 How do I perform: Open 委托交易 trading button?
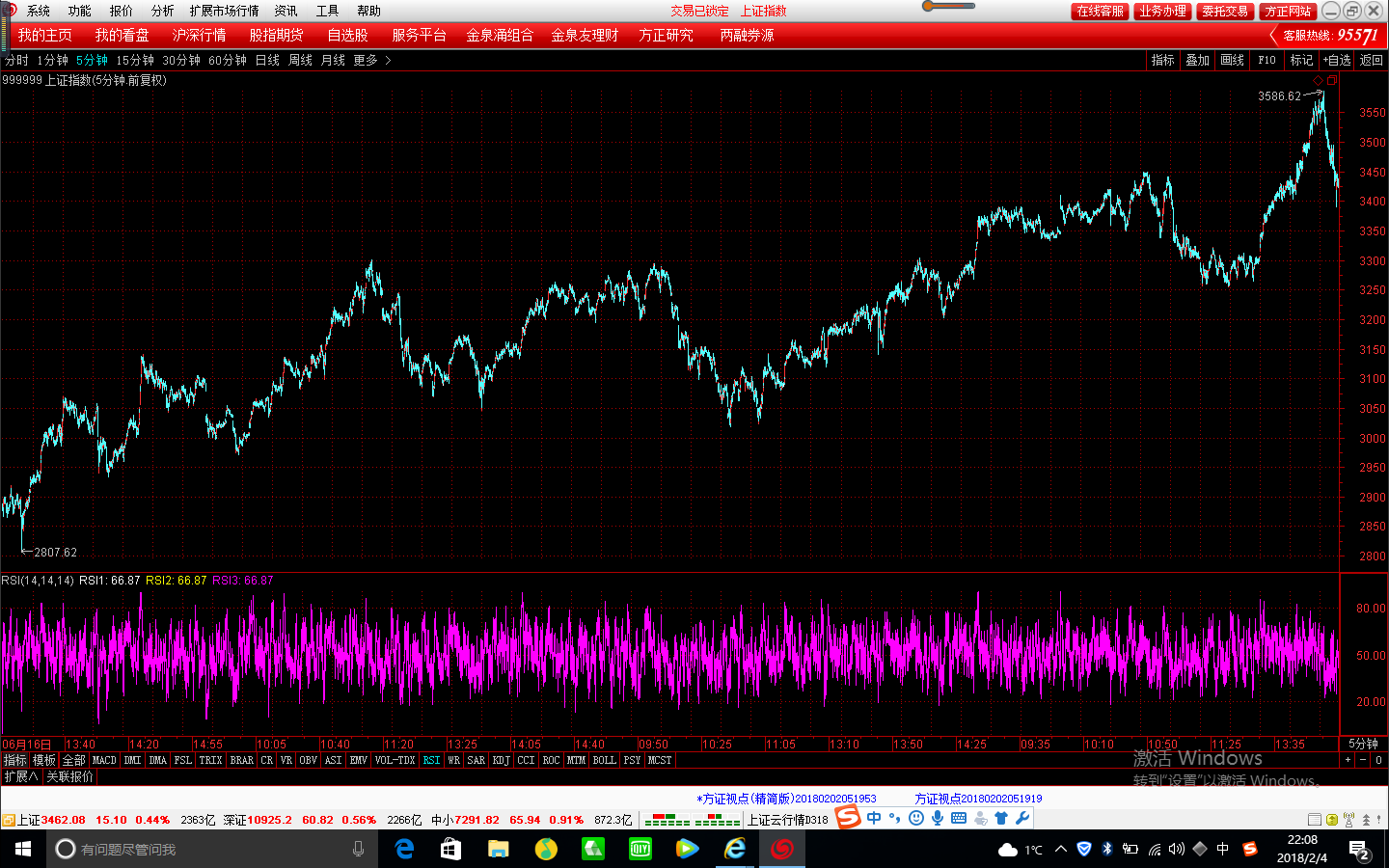tap(1225, 11)
